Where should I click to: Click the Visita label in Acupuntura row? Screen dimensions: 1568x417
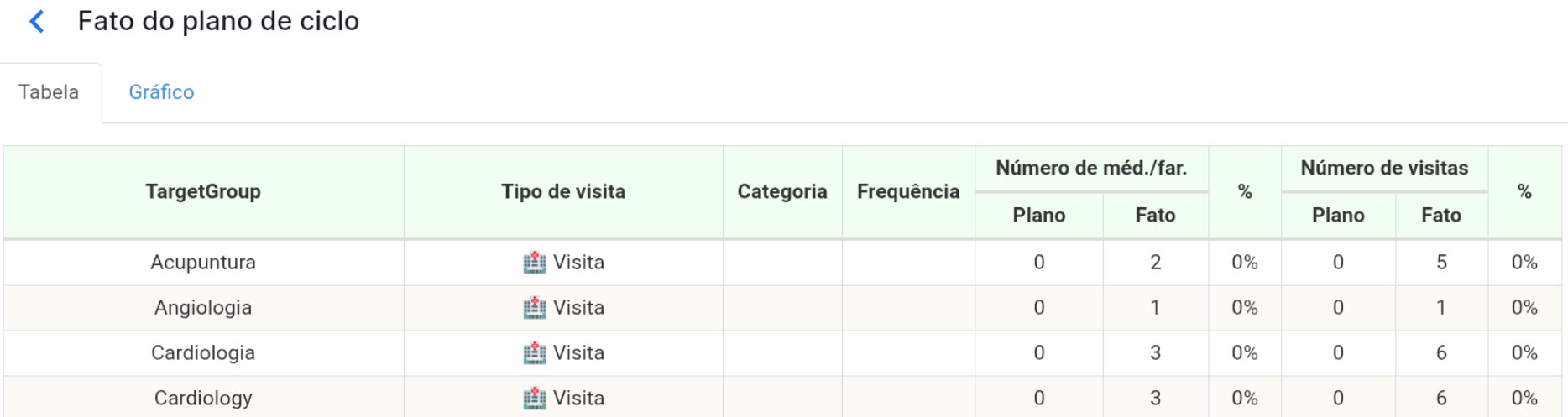pyautogui.click(x=578, y=263)
